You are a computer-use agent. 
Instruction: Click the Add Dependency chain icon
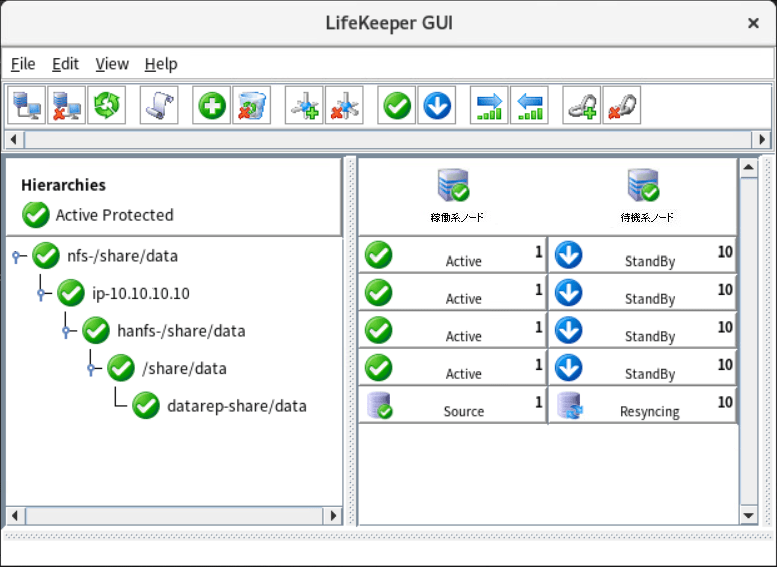point(582,105)
